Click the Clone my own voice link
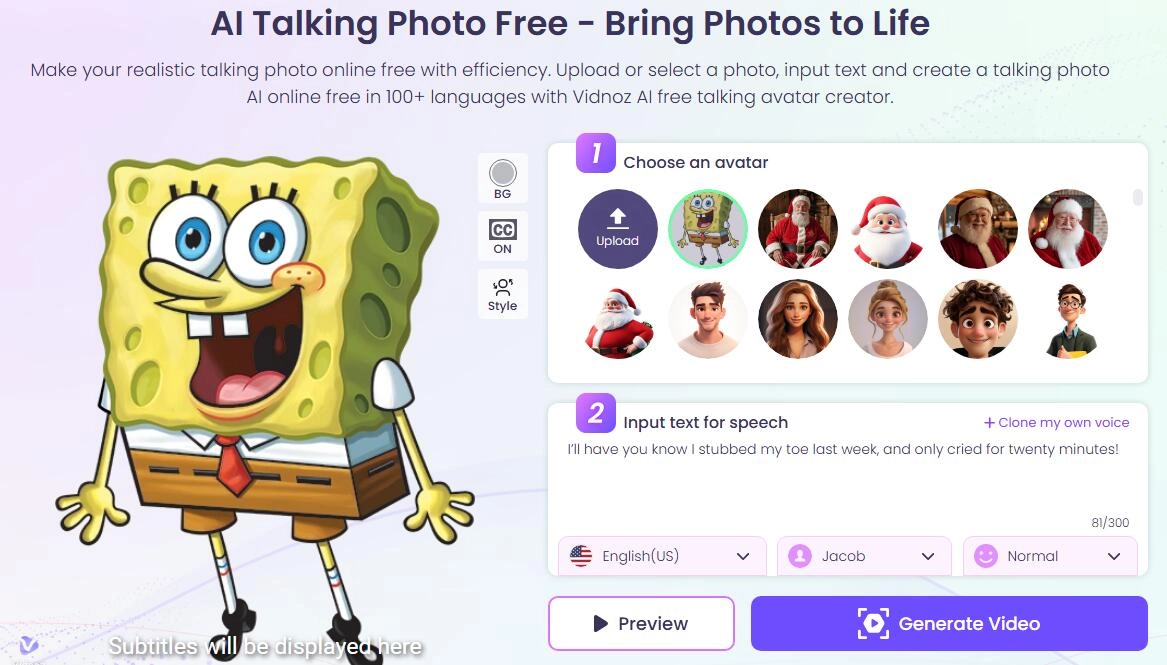The width and height of the screenshot is (1167, 665). [1056, 423]
